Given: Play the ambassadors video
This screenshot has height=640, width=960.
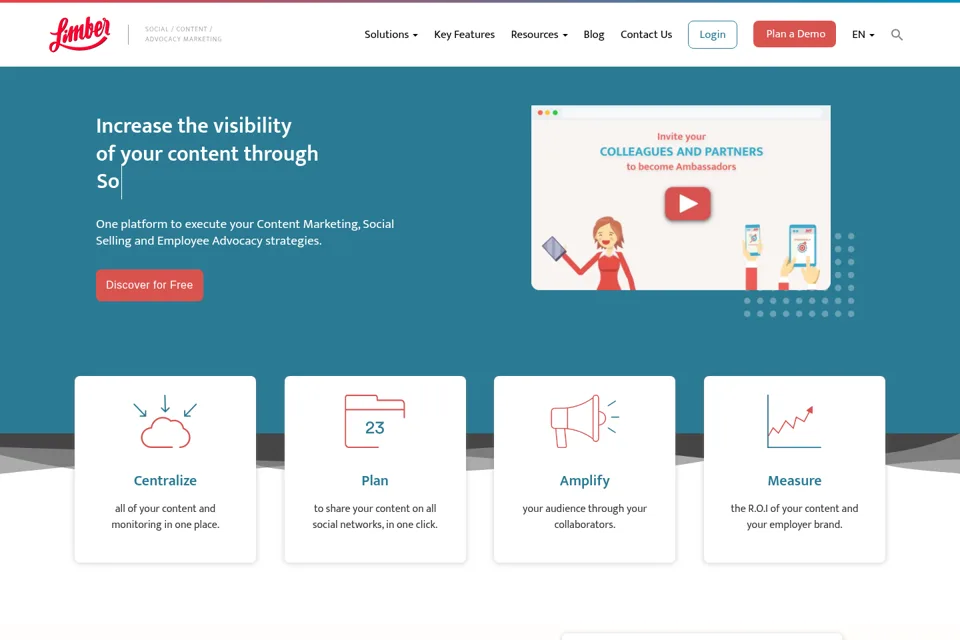Looking at the screenshot, I should tap(688, 204).
